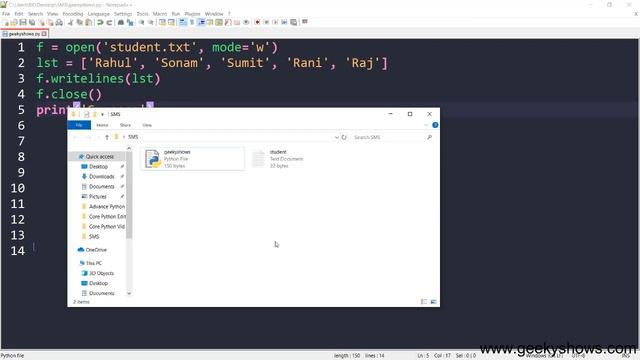This screenshot has height=360, width=640.
Task: Open the address bar history dropdown
Action: (x=337, y=137)
